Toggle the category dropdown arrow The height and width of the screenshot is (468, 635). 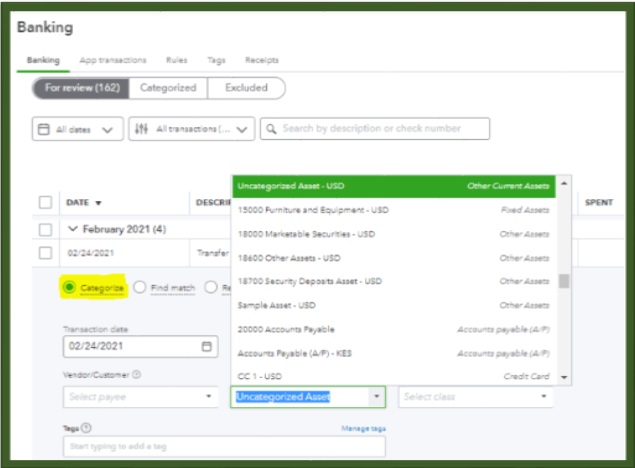pyautogui.click(x=377, y=396)
